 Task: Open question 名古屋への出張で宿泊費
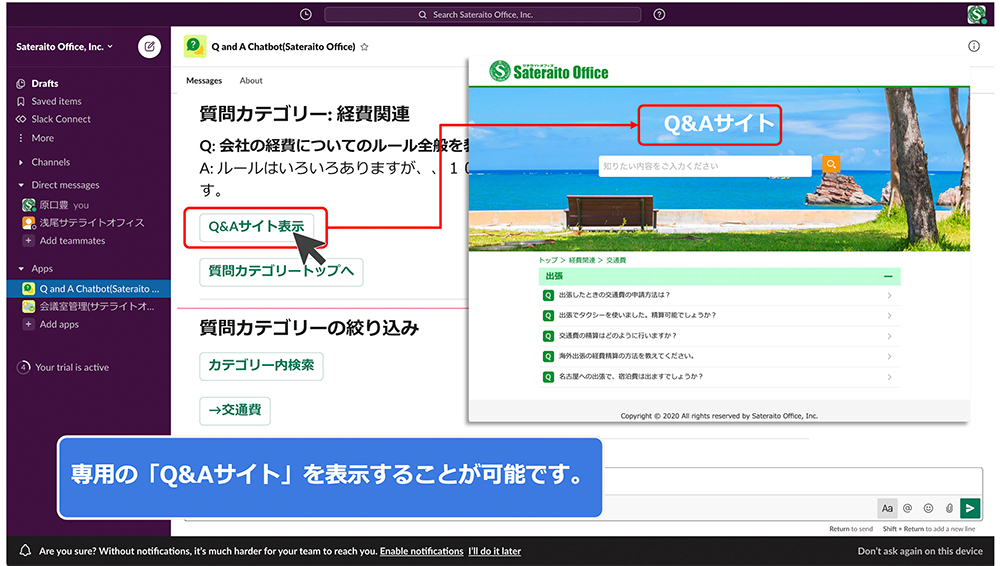719,376
